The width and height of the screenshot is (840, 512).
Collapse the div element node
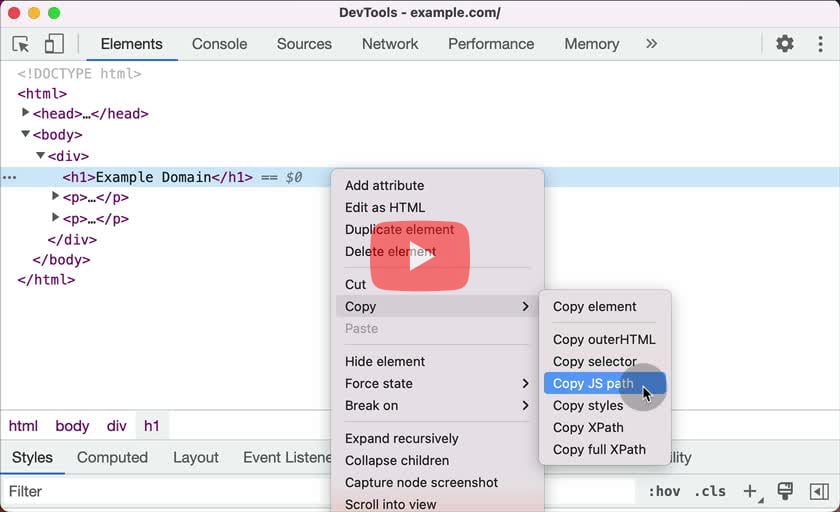click(x=40, y=155)
